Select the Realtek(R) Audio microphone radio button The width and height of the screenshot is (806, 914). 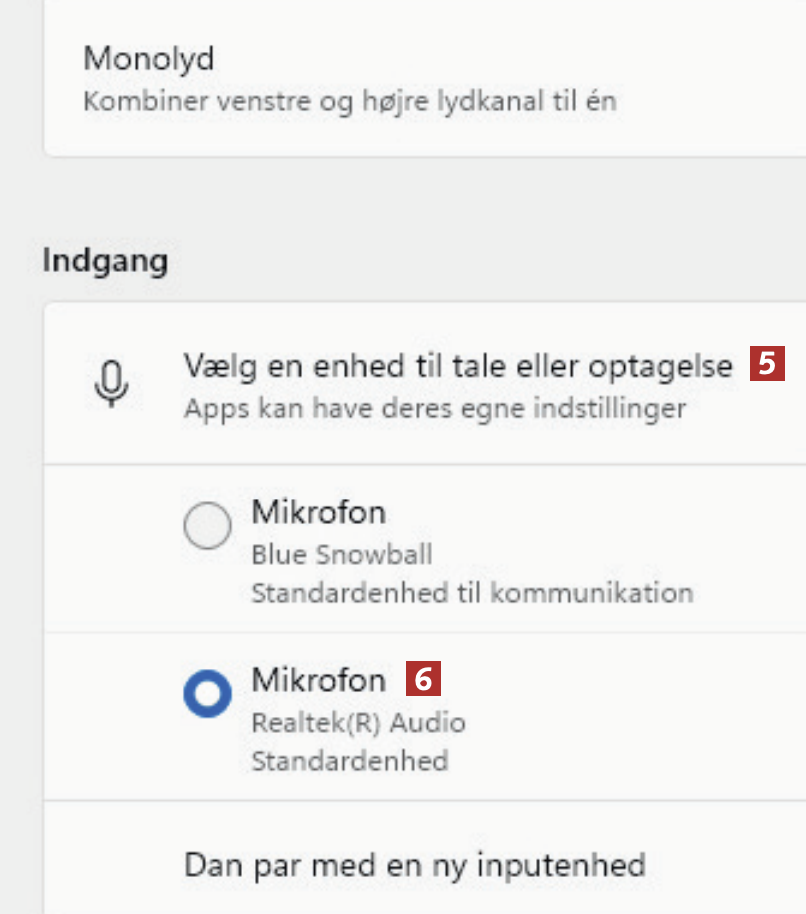208,692
